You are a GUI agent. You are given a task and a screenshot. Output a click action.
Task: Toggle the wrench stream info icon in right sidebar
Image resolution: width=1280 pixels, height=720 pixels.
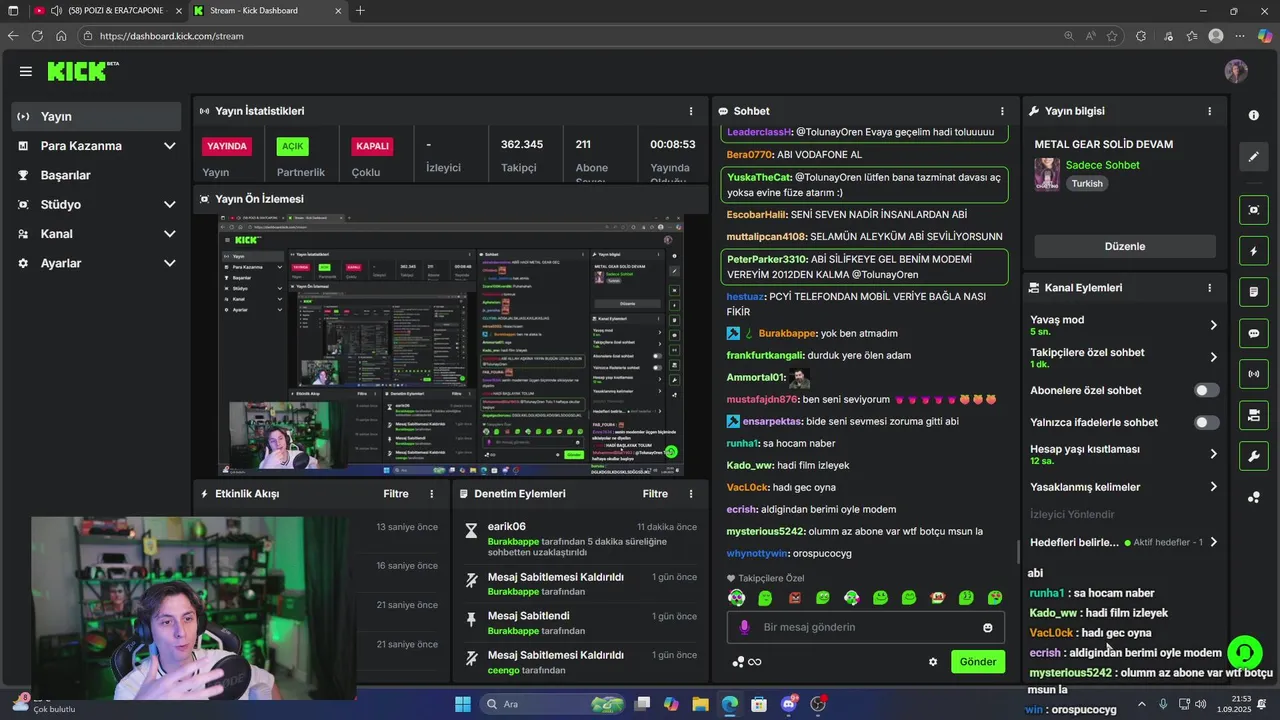(x=1254, y=457)
